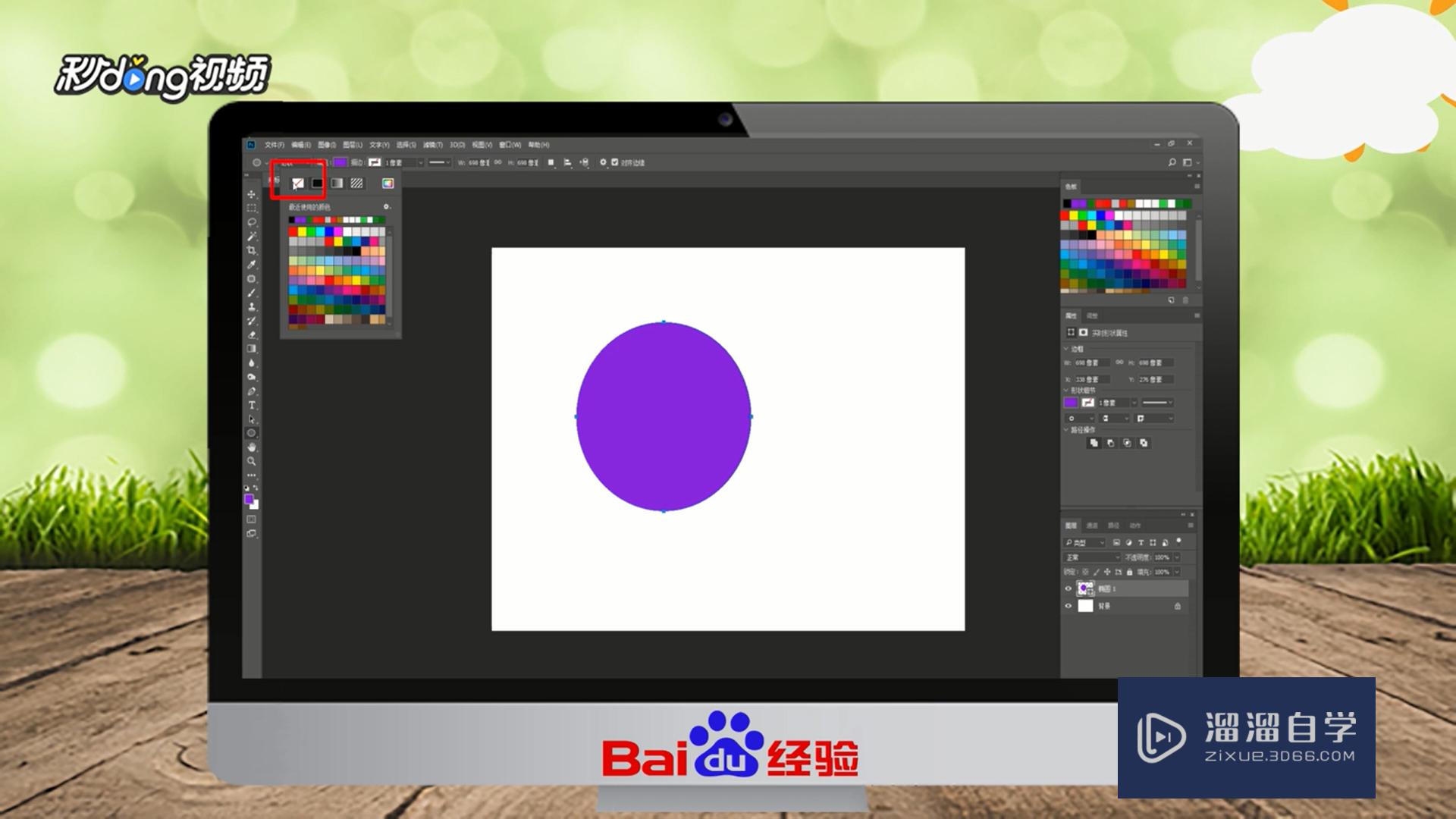Choose the Pattern stroke option

click(356, 184)
